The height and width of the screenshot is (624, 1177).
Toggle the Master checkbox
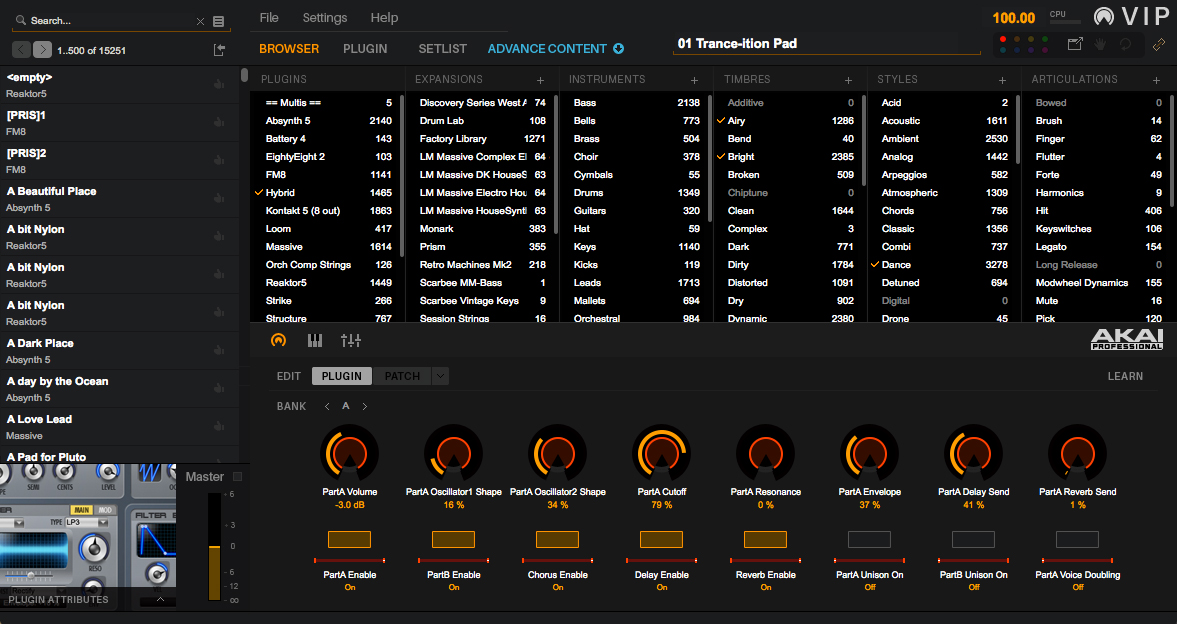pyautogui.click(x=238, y=477)
